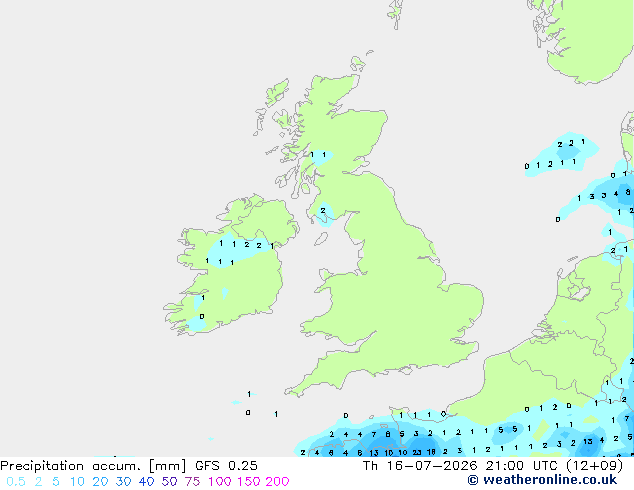Click the 'GFS 0.25' model label

point(226,466)
